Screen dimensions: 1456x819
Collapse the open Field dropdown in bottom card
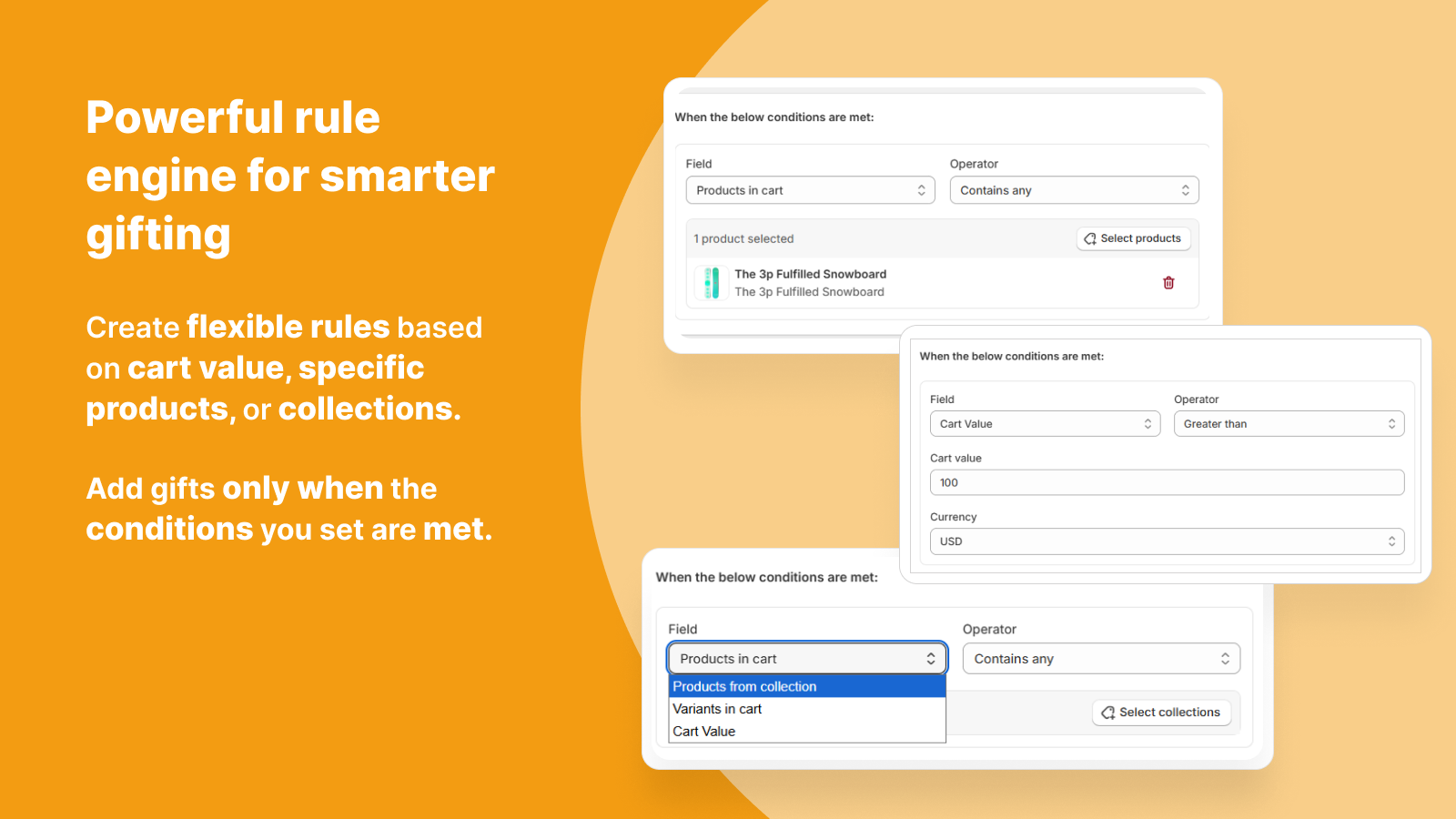tap(807, 659)
